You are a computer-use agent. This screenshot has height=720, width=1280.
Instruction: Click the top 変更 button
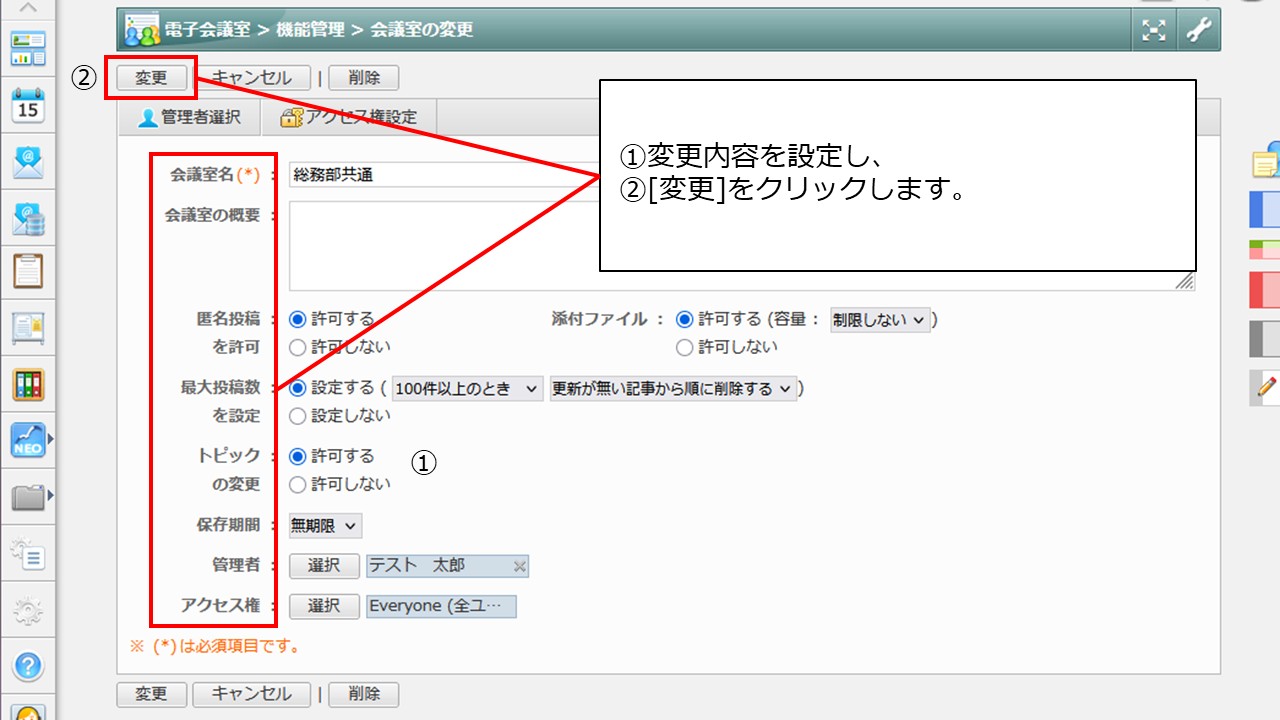[151, 78]
